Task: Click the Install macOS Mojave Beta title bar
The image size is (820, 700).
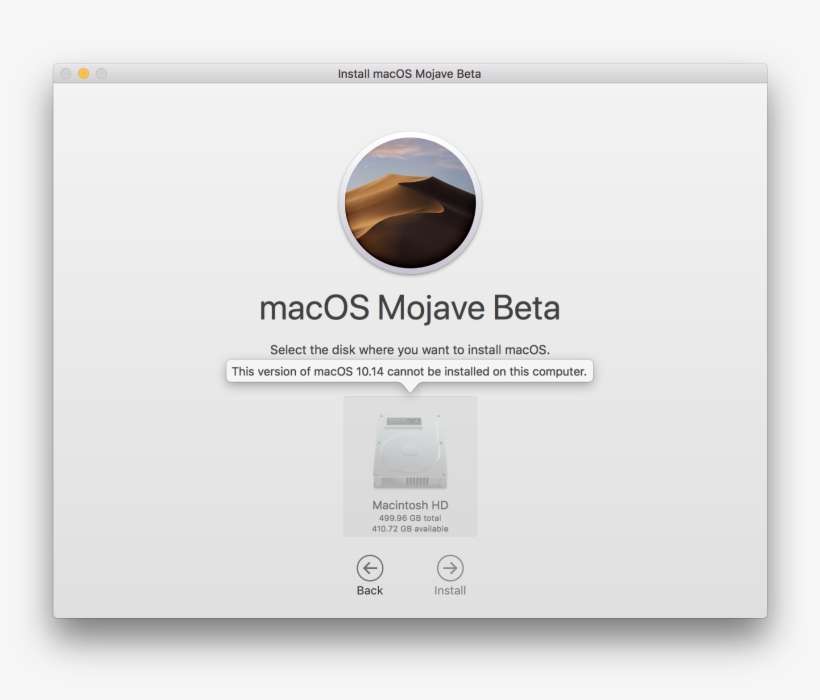Action: (x=410, y=73)
